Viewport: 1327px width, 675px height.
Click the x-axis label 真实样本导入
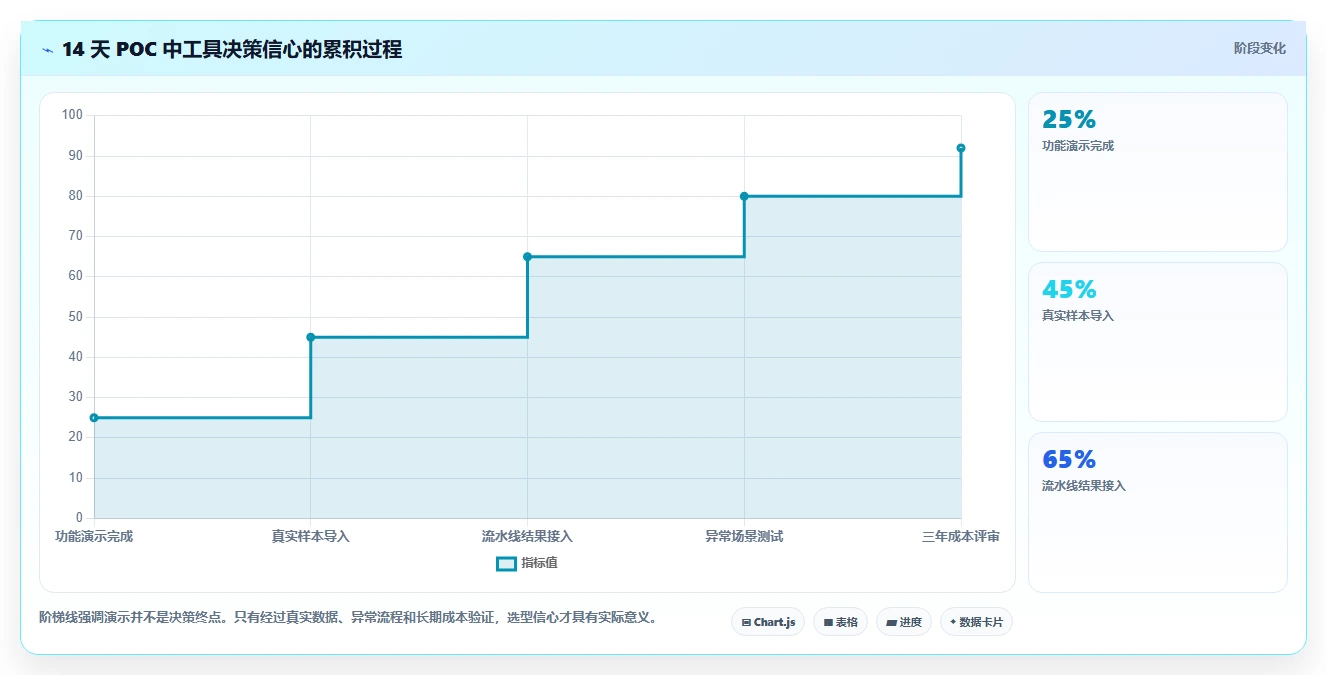[311, 537]
